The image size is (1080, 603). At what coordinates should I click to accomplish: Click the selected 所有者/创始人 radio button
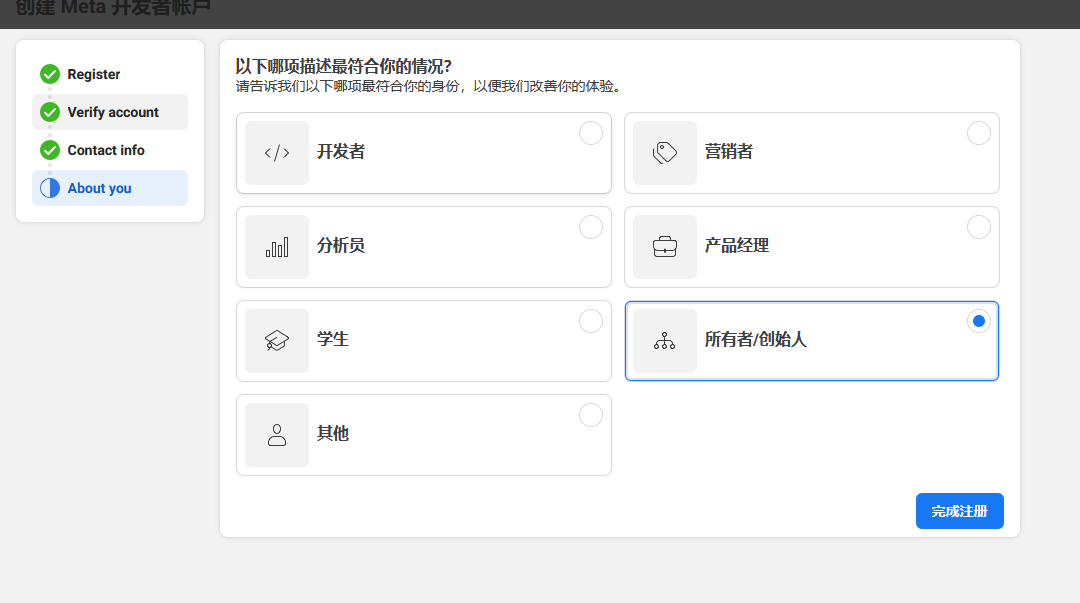979,321
